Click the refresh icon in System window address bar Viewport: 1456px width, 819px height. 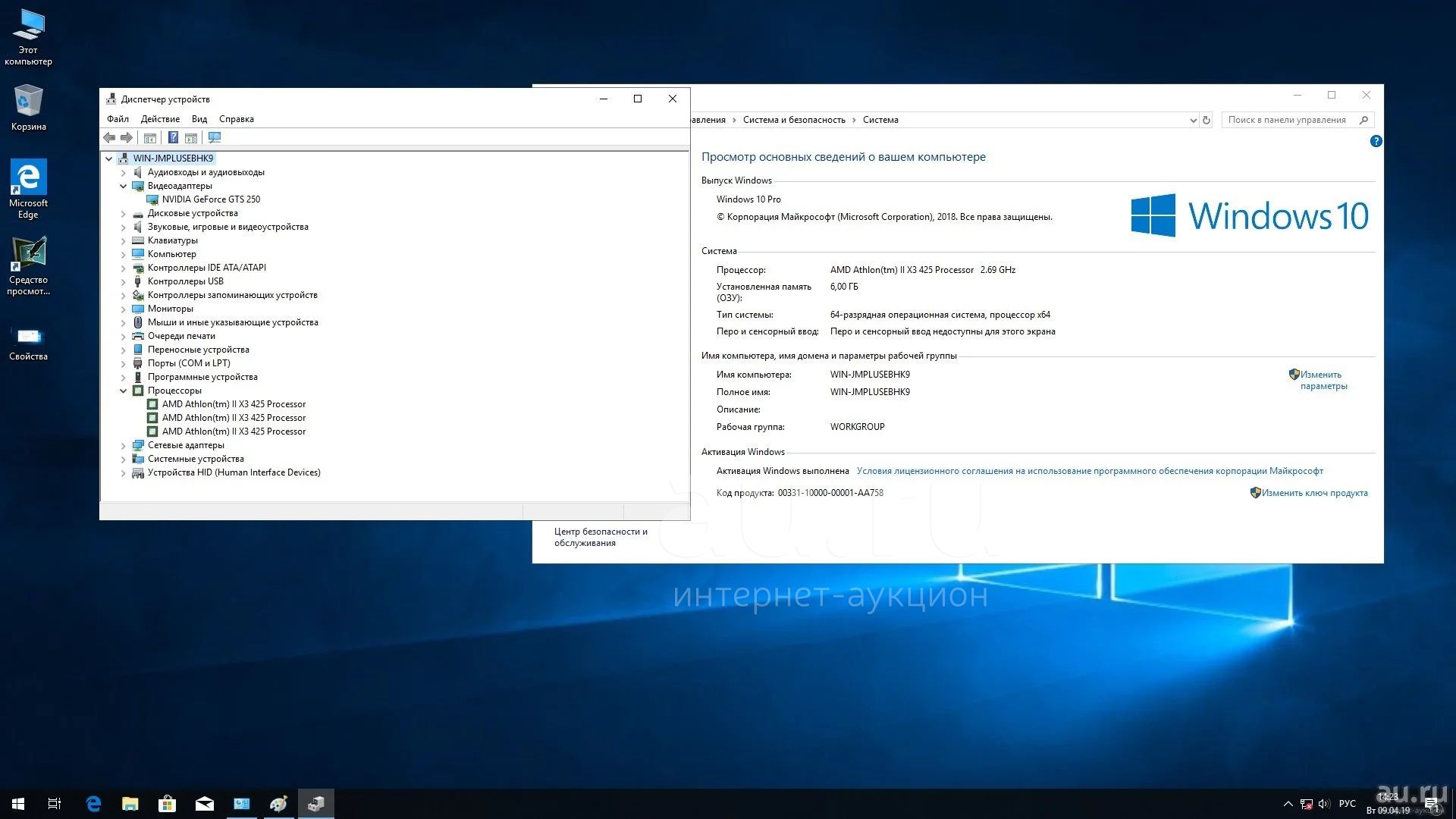(x=1207, y=120)
